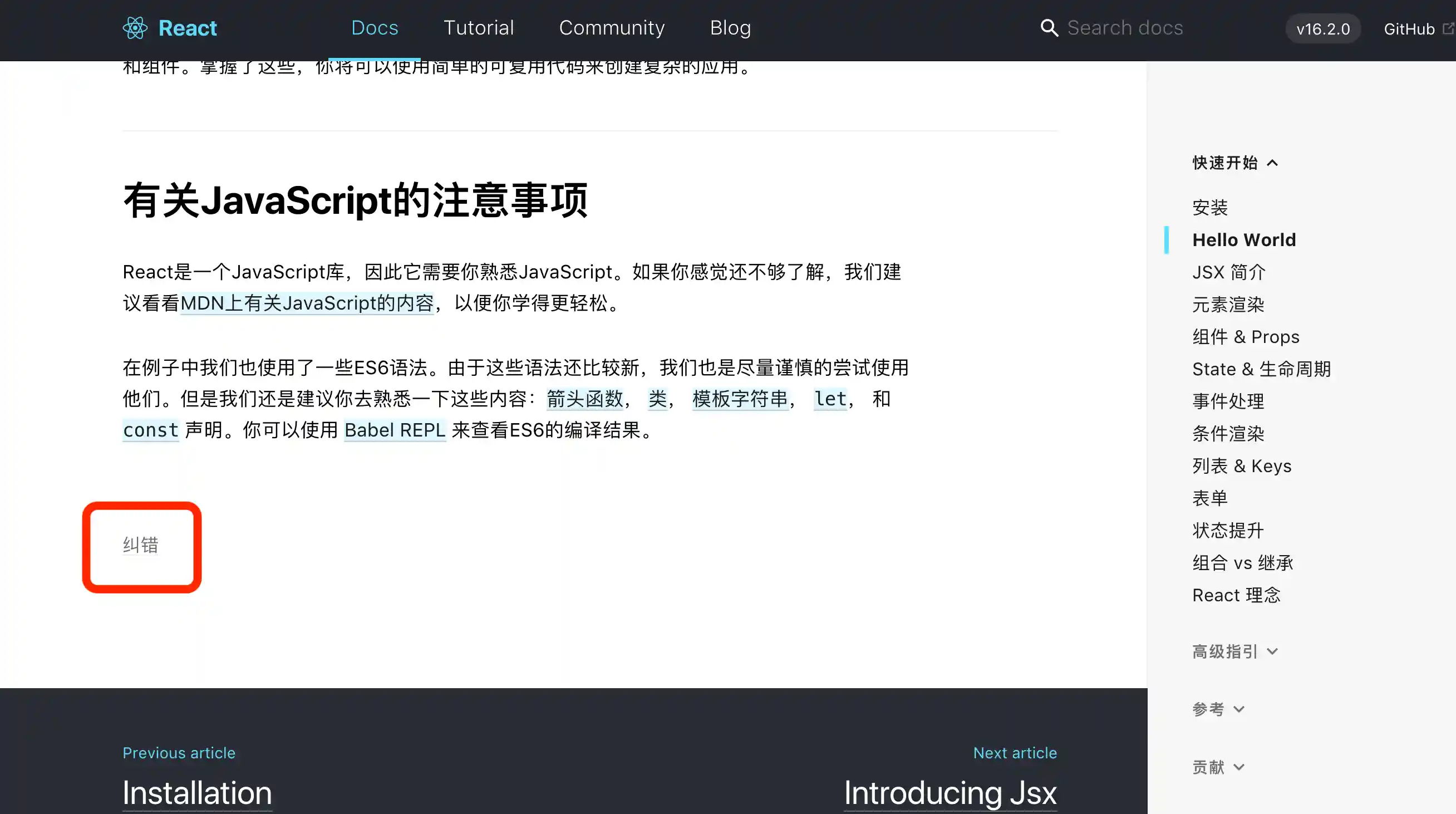Focus the Search docs input field
This screenshot has height=814, width=1456.
(1125, 28)
